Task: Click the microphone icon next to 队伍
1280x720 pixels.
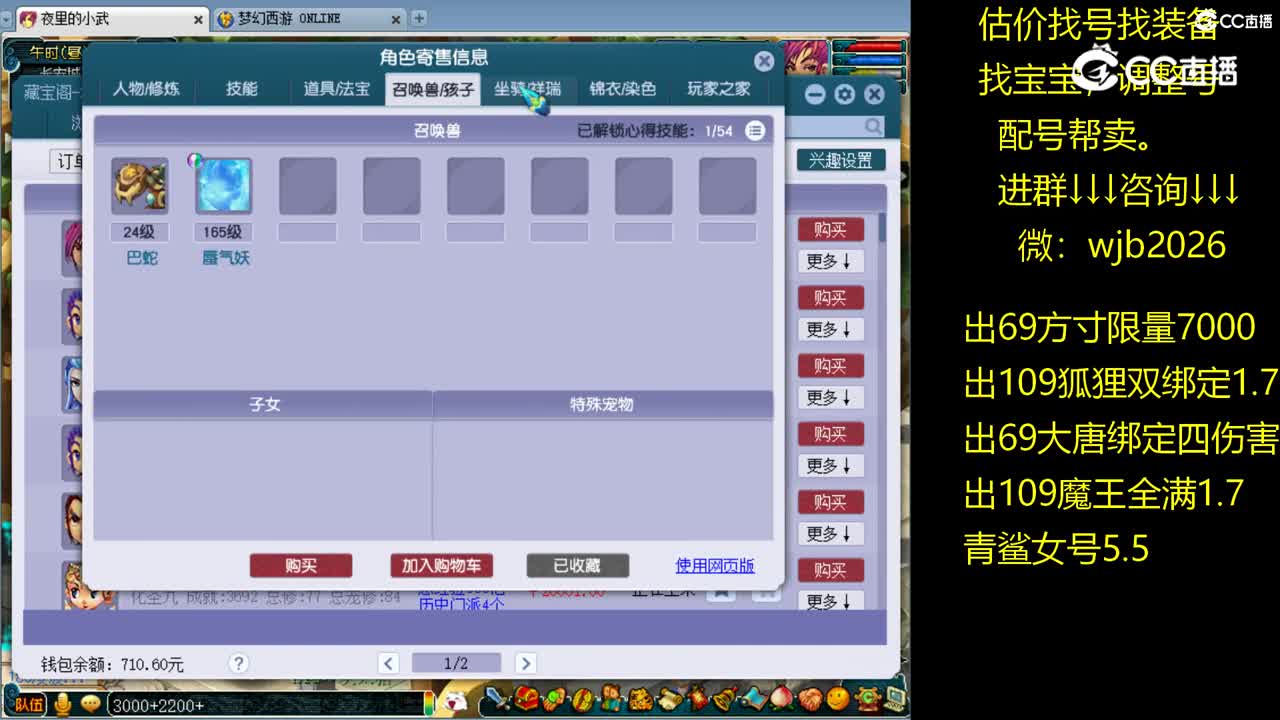Action: pyautogui.click(x=62, y=704)
